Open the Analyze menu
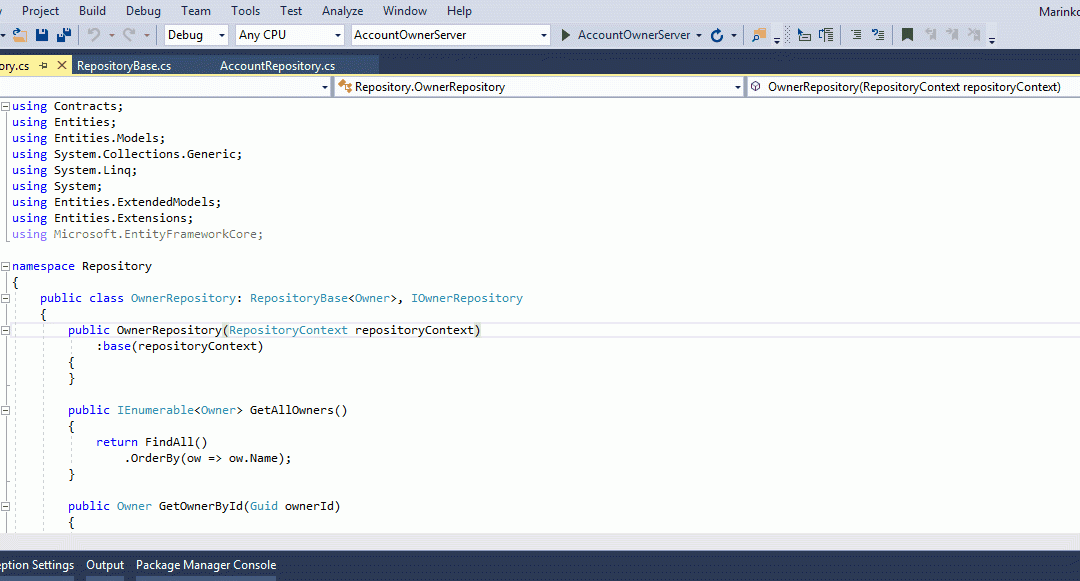This screenshot has height=581, width=1080. click(342, 11)
